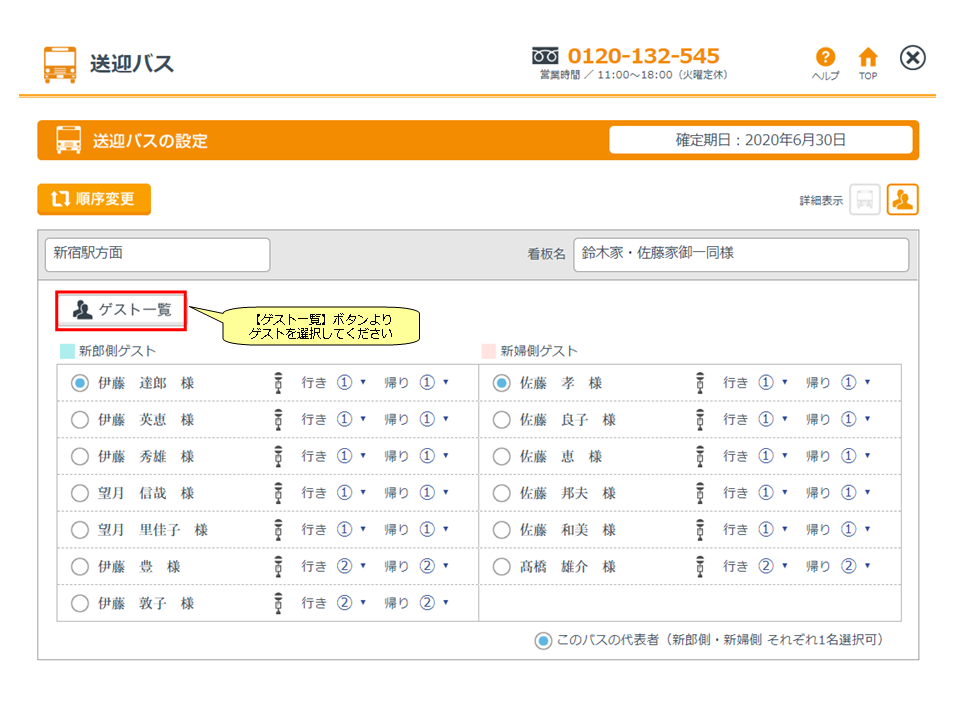Viewport: 960px width, 720px height.
Task: Click the guest detail view icon
Action: point(902,199)
